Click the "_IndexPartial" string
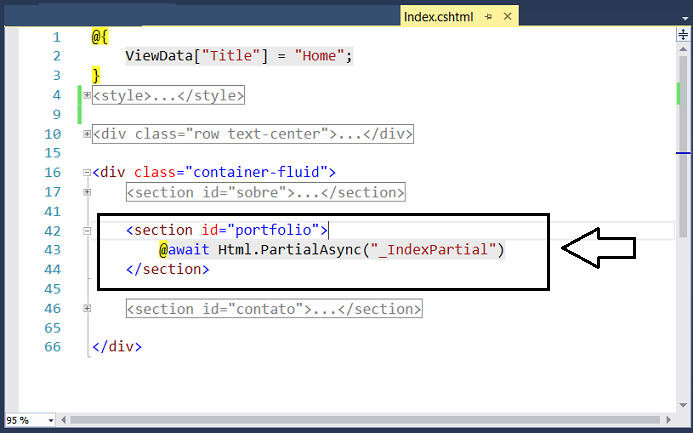 434,250
